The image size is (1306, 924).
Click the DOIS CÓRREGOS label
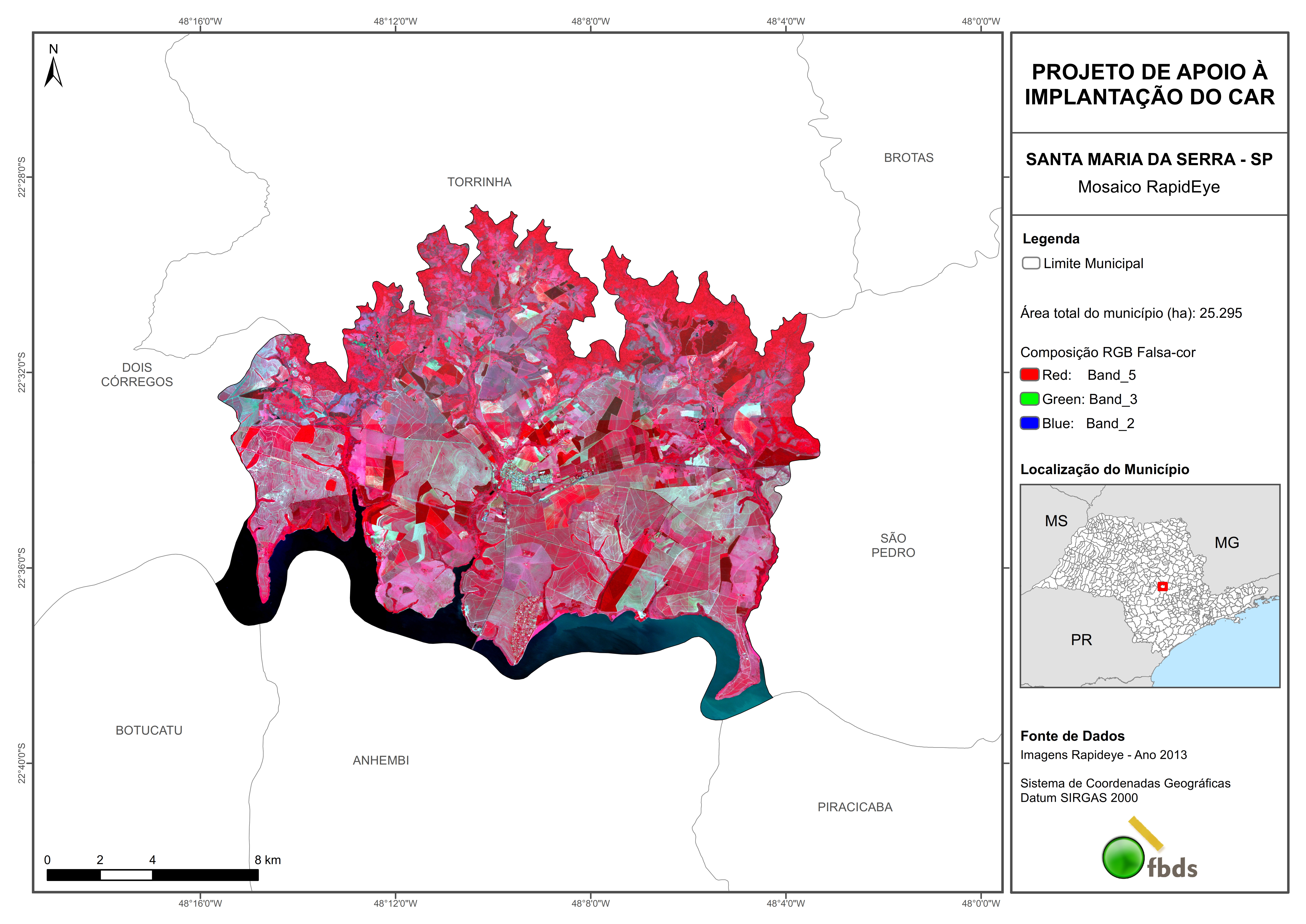(x=137, y=374)
